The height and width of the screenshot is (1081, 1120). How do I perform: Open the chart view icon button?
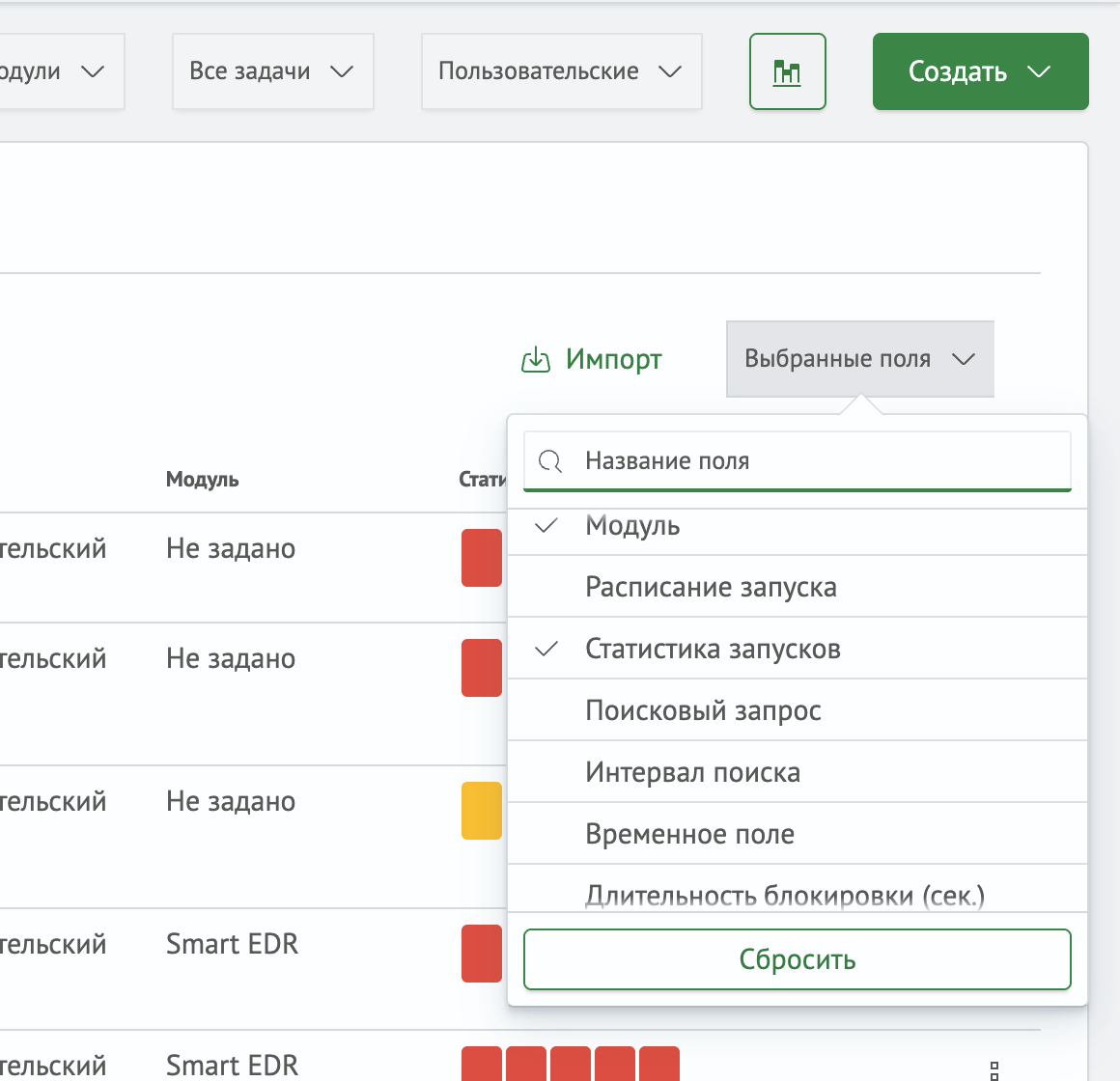(x=787, y=71)
